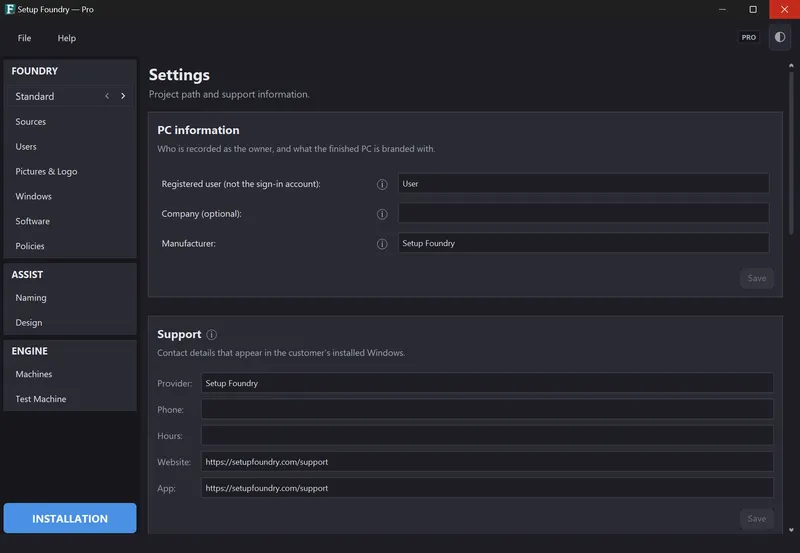Open the File menu
The height and width of the screenshot is (553, 800).
click(x=24, y=38)
